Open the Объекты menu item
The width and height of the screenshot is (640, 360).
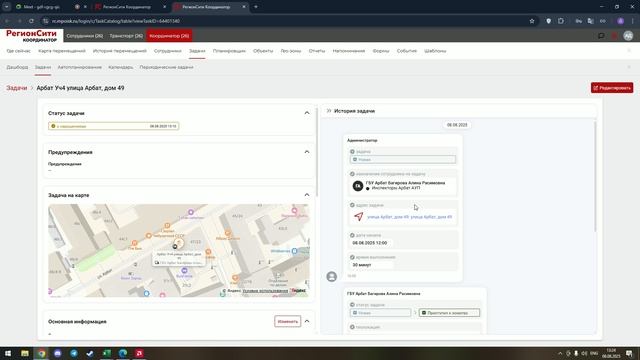click(x=263, y=51)
